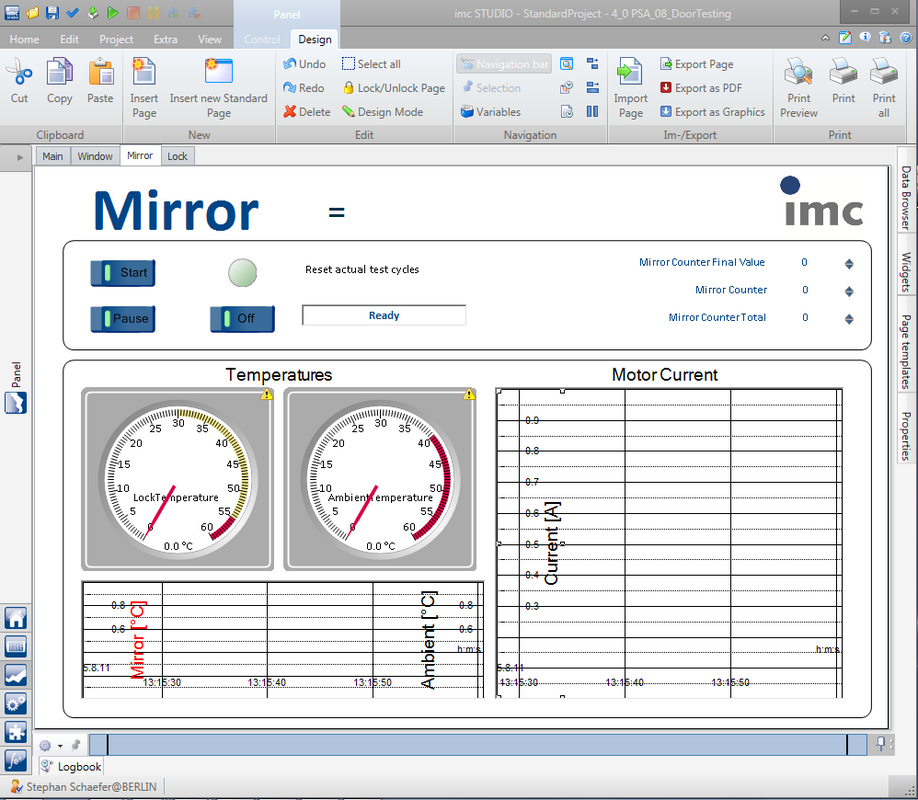The image size is (918, 800).
Task: Switch to the Window page tab
Action: pos(95,156)
